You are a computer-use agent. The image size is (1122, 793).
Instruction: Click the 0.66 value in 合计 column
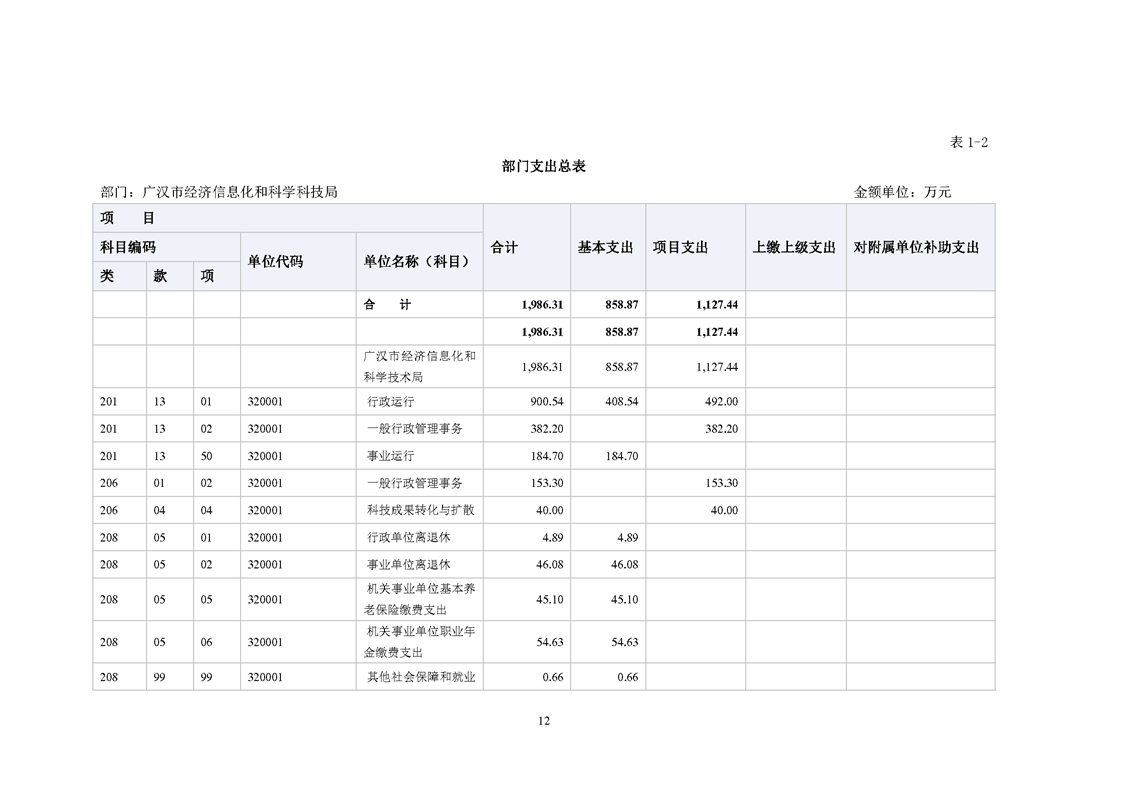[x=552, y=677]
